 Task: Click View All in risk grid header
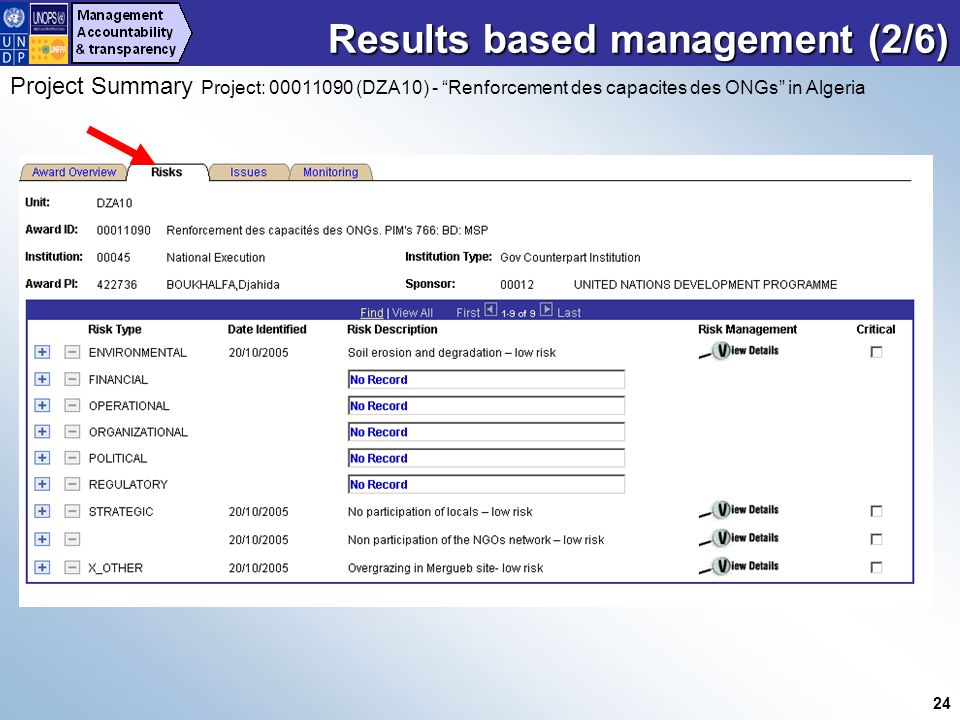click(x=412, y=313)
